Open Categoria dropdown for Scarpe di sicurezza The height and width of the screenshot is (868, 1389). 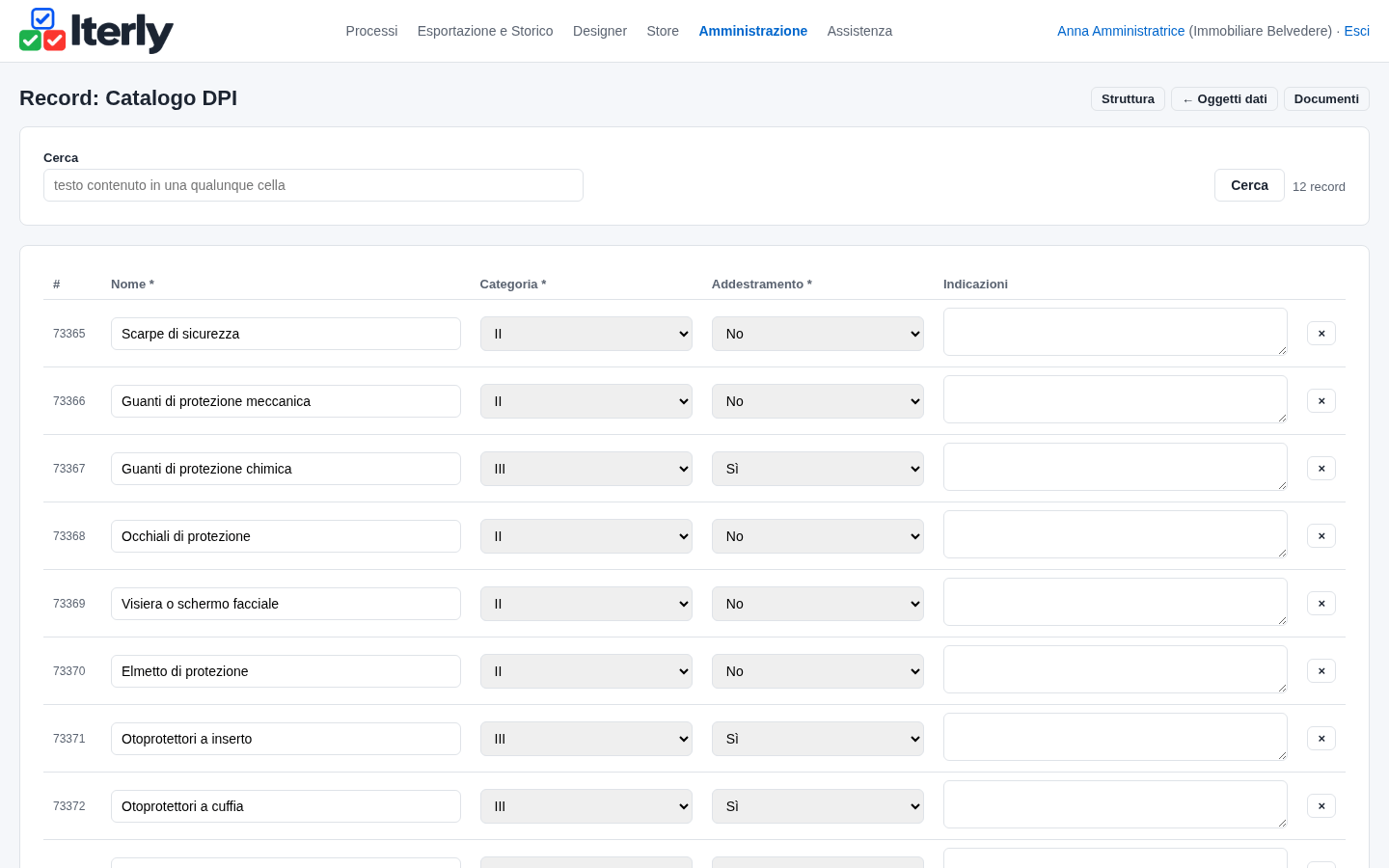click(x=586, y=334)
